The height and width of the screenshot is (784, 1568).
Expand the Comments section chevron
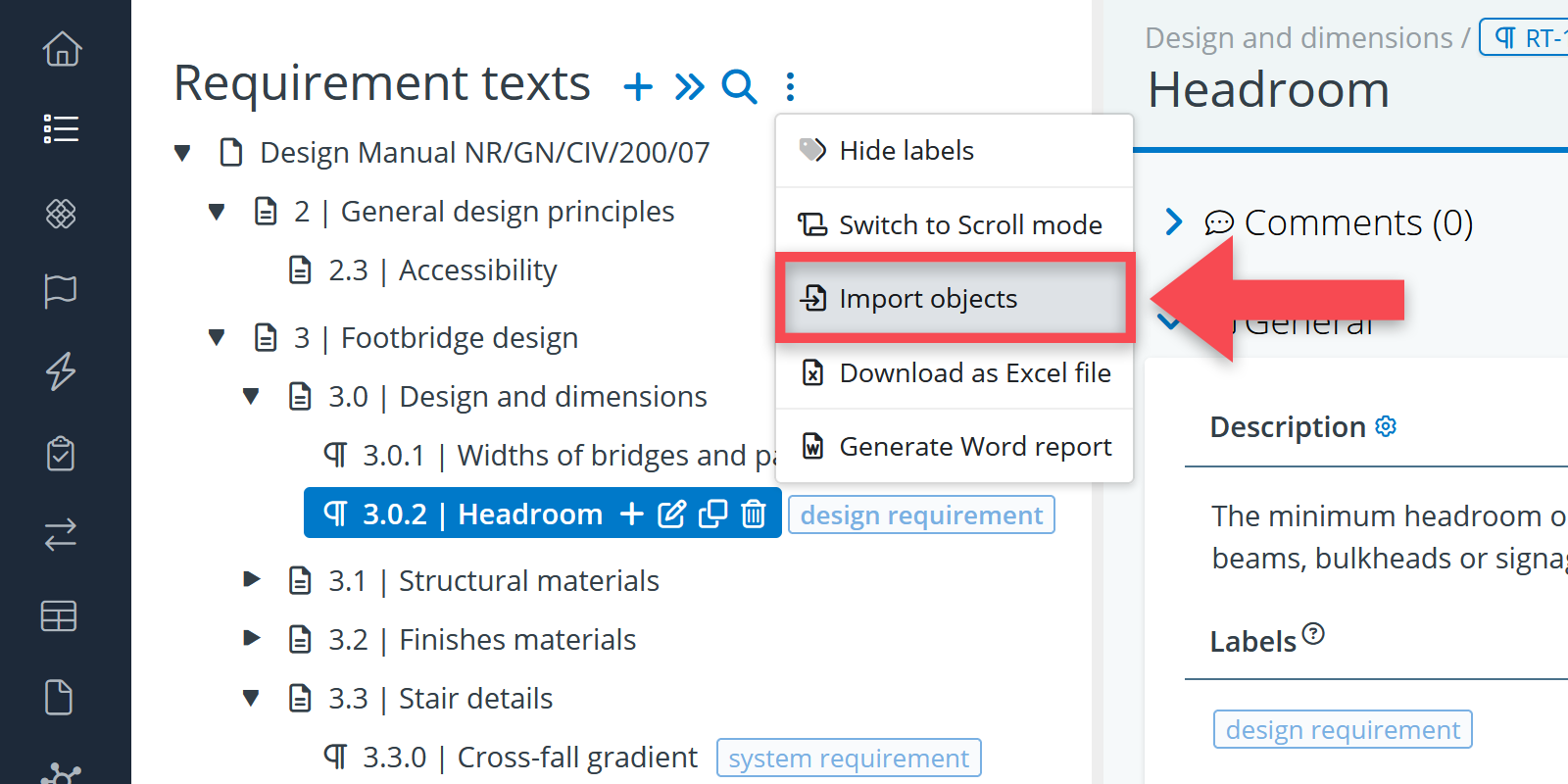pyautogui.click(x=1173, y=222)
